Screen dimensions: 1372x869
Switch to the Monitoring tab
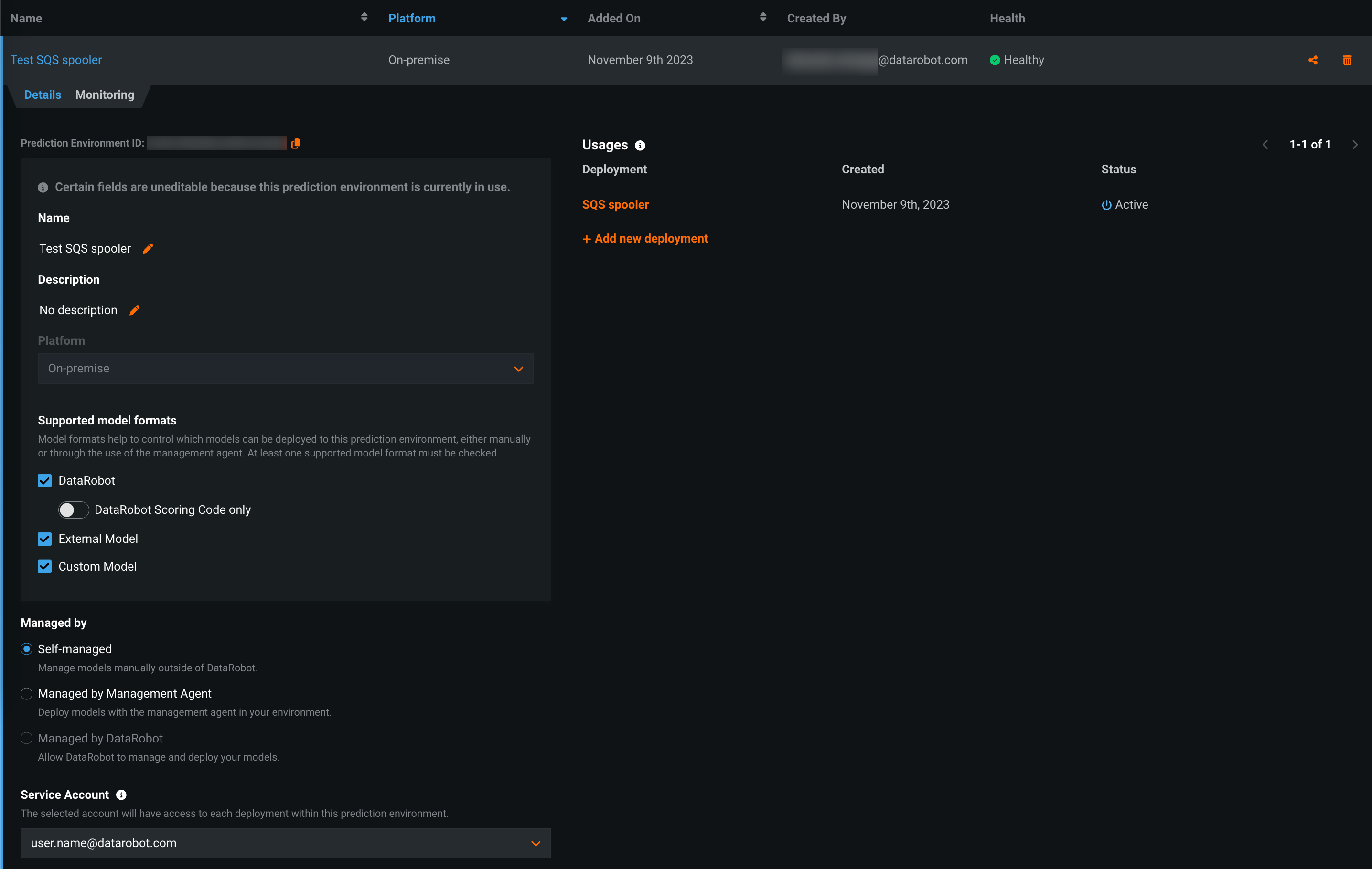pyautogui.click(x=105, y=95)
